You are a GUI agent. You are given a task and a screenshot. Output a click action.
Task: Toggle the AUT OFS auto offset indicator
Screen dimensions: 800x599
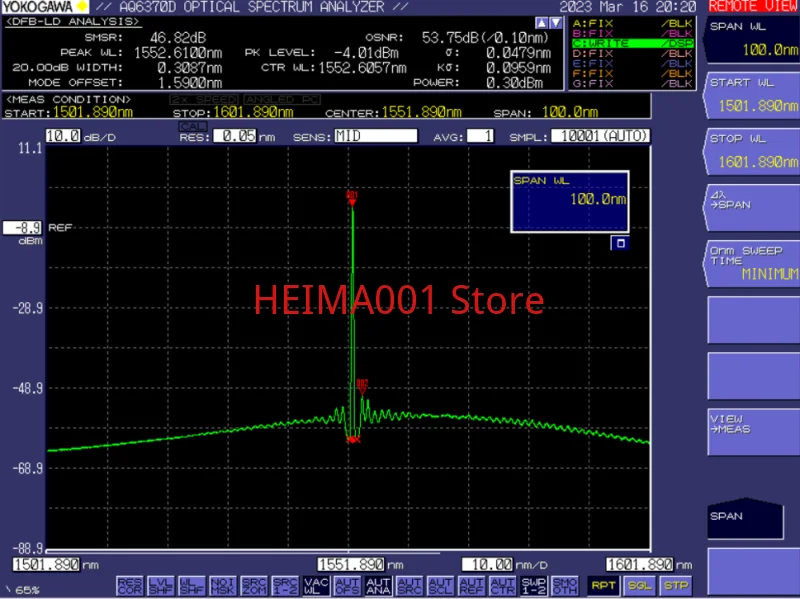click(x=347, y=585)
